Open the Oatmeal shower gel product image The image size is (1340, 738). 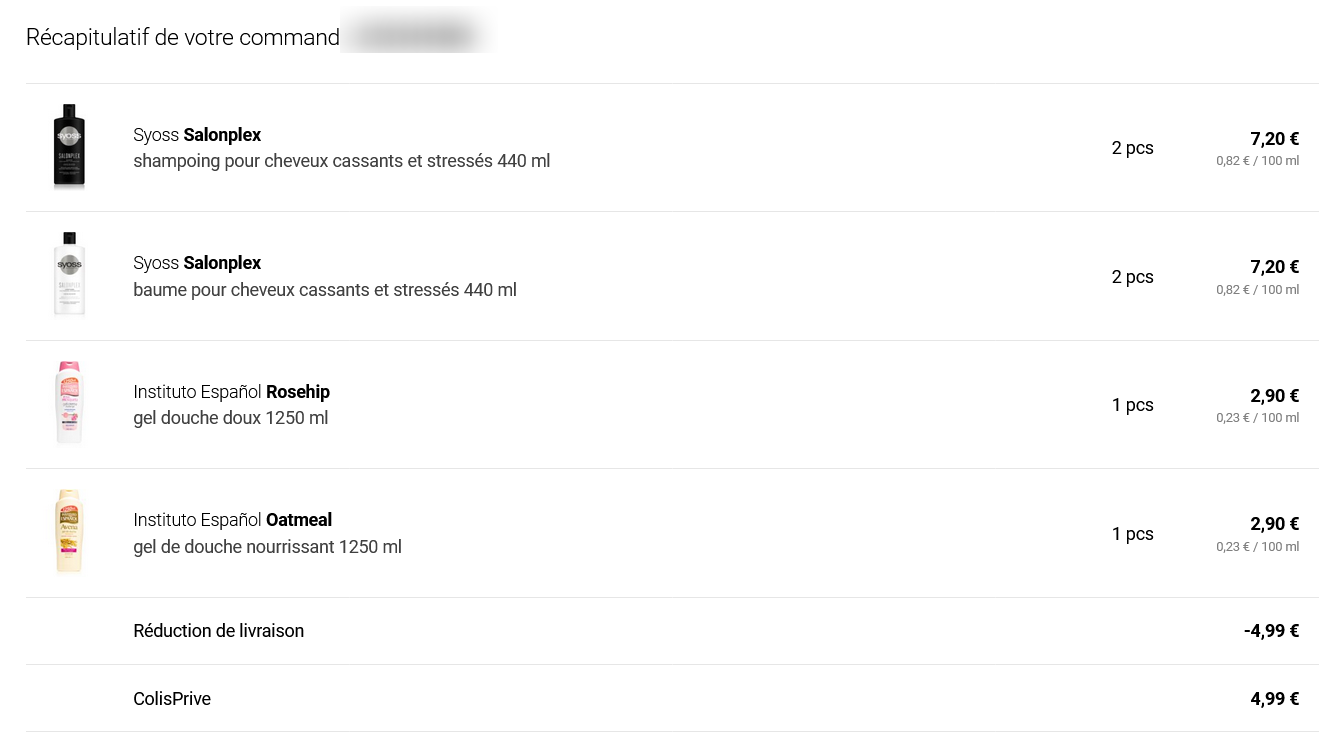click(x=69, y=532)
